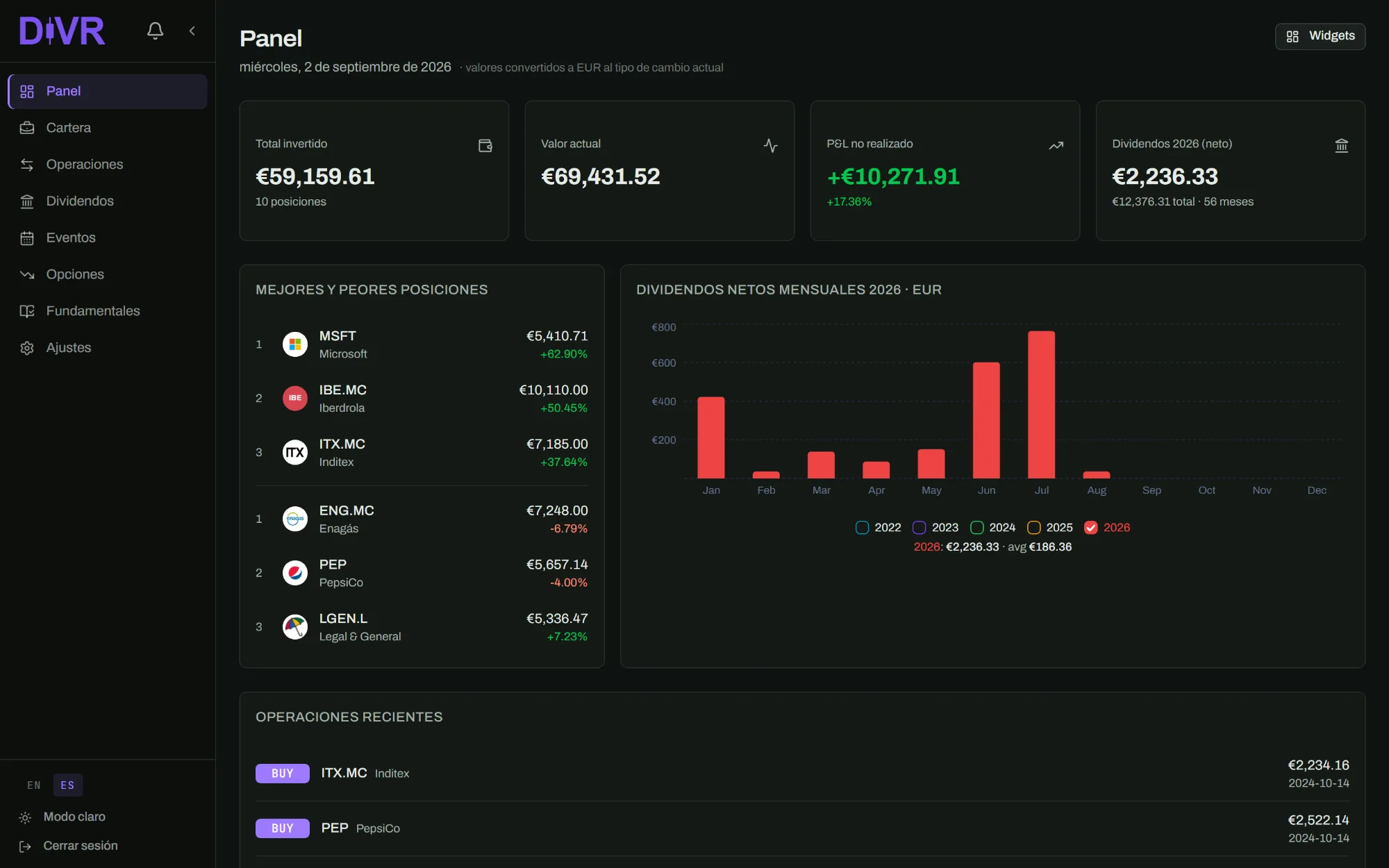Uncheck the 2026 year checkbox

1091,528
